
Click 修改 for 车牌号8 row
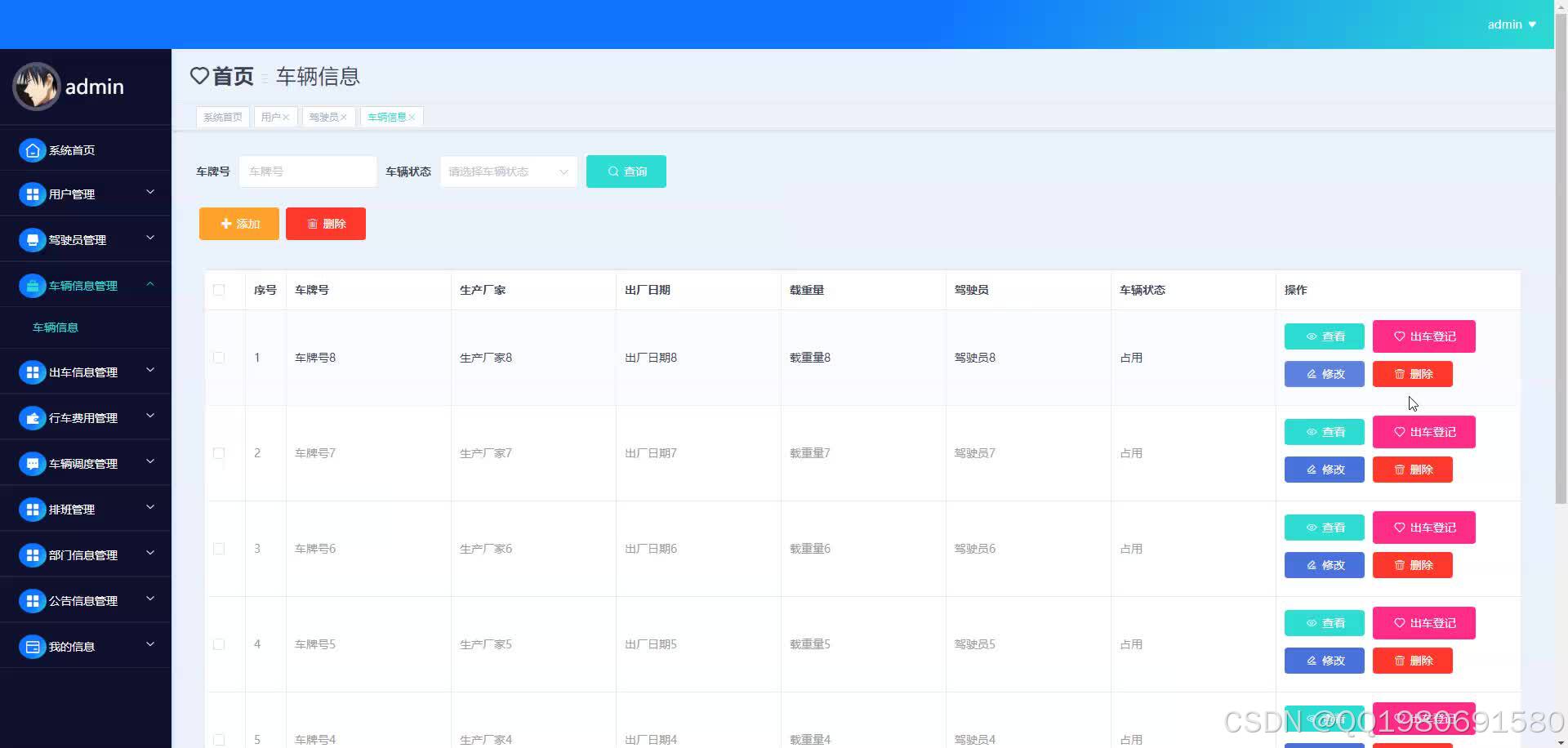click(x=1325, y=374)
